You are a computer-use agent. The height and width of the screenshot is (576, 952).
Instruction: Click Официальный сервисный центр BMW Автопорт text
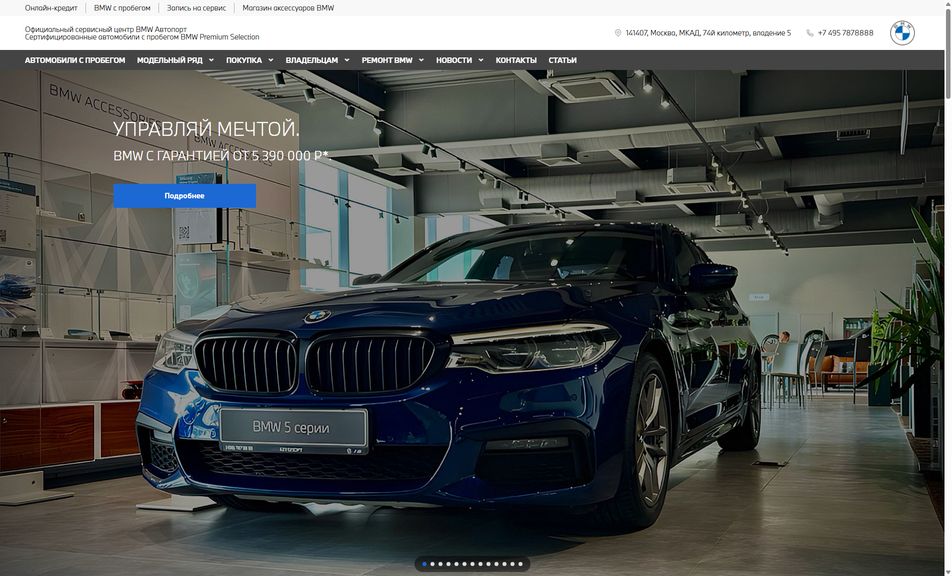(106, 29)
